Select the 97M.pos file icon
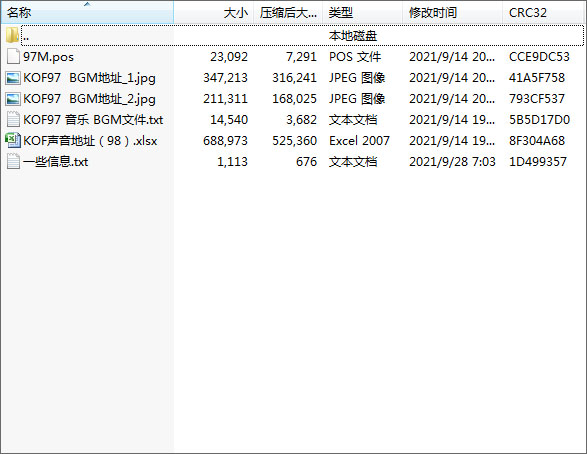This screenshot has height=454, width=587. click(13, 57)
